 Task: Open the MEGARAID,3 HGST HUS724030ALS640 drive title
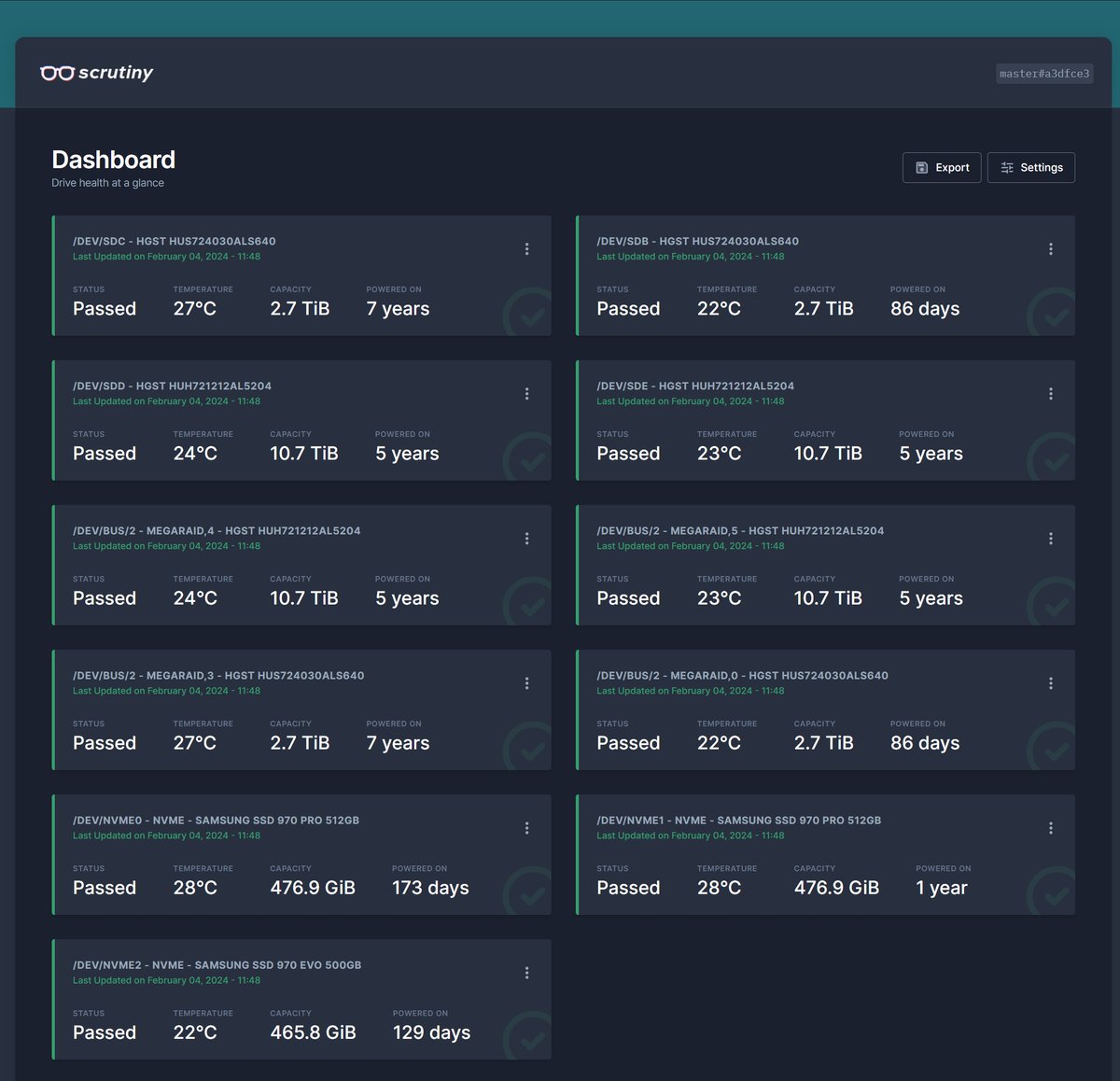(x=218, y=675)
